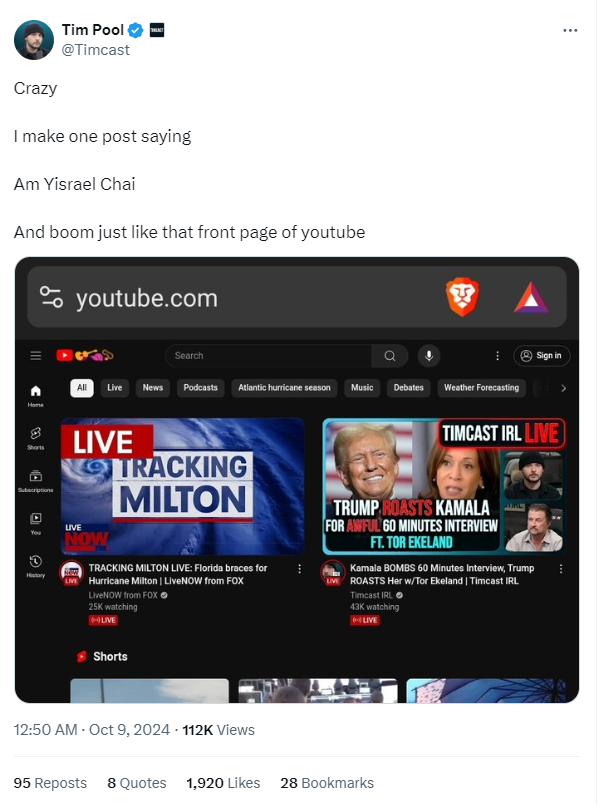Viewport: 599px width, 804px height.
Task: Open YouTube settings vertical dots menu
Action: click(497, 356)
